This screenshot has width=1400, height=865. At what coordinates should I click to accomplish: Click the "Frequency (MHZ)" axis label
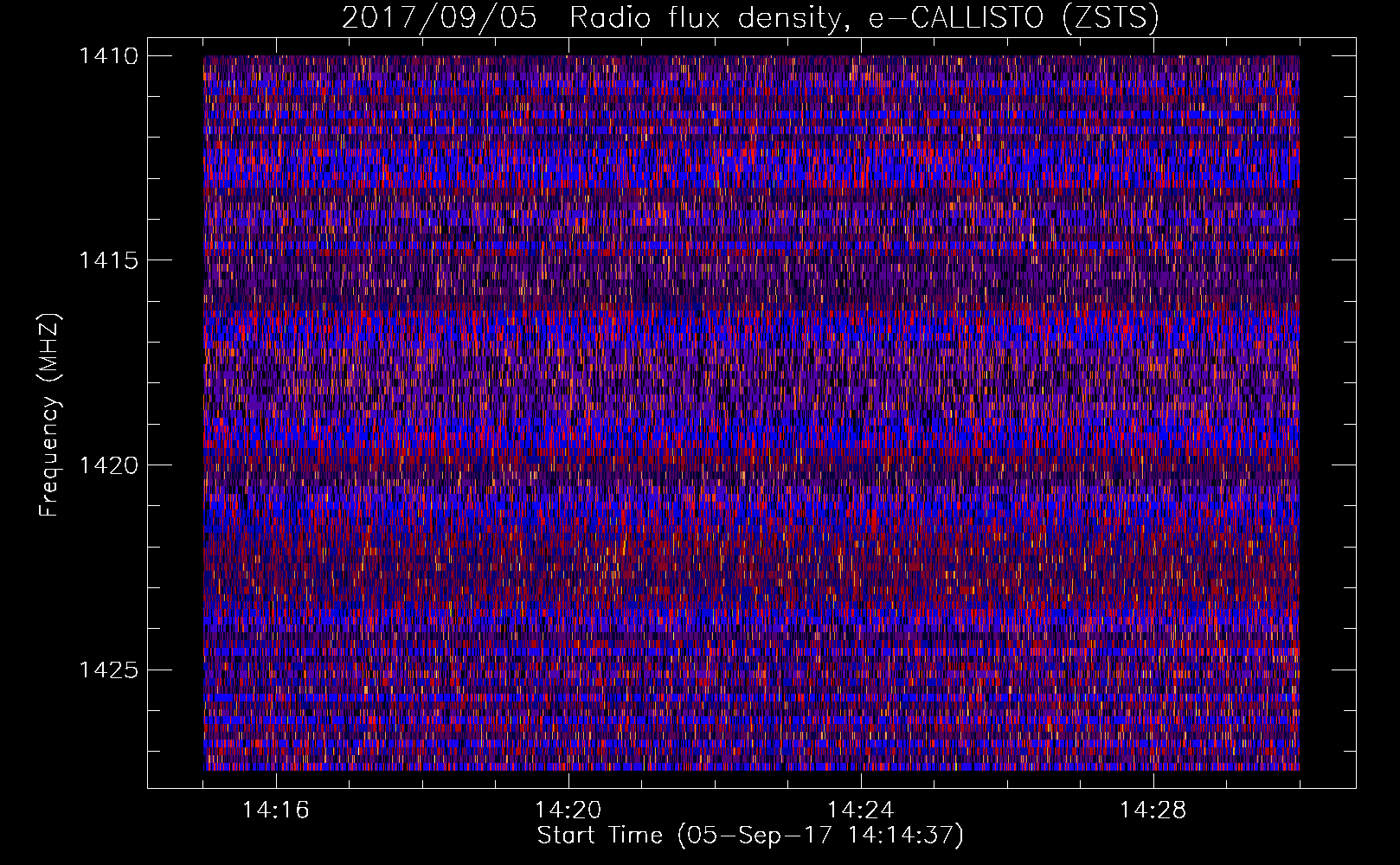tap(49, 415)
